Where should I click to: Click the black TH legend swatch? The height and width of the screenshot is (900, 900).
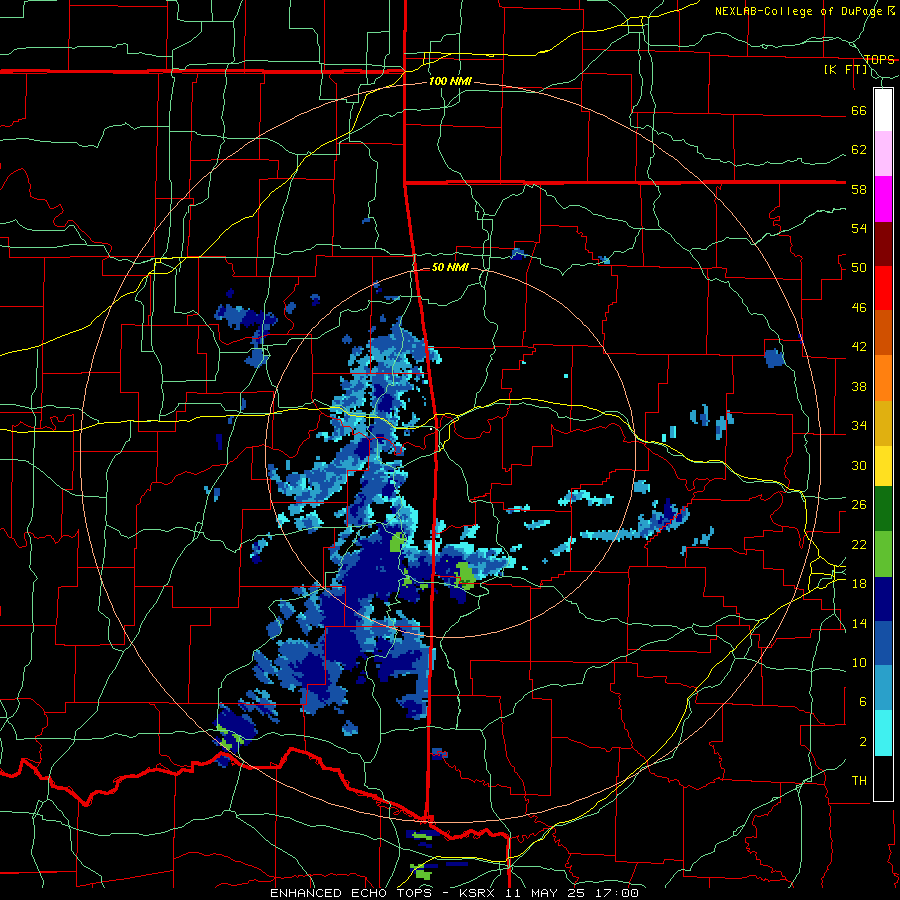pos(883,778)
